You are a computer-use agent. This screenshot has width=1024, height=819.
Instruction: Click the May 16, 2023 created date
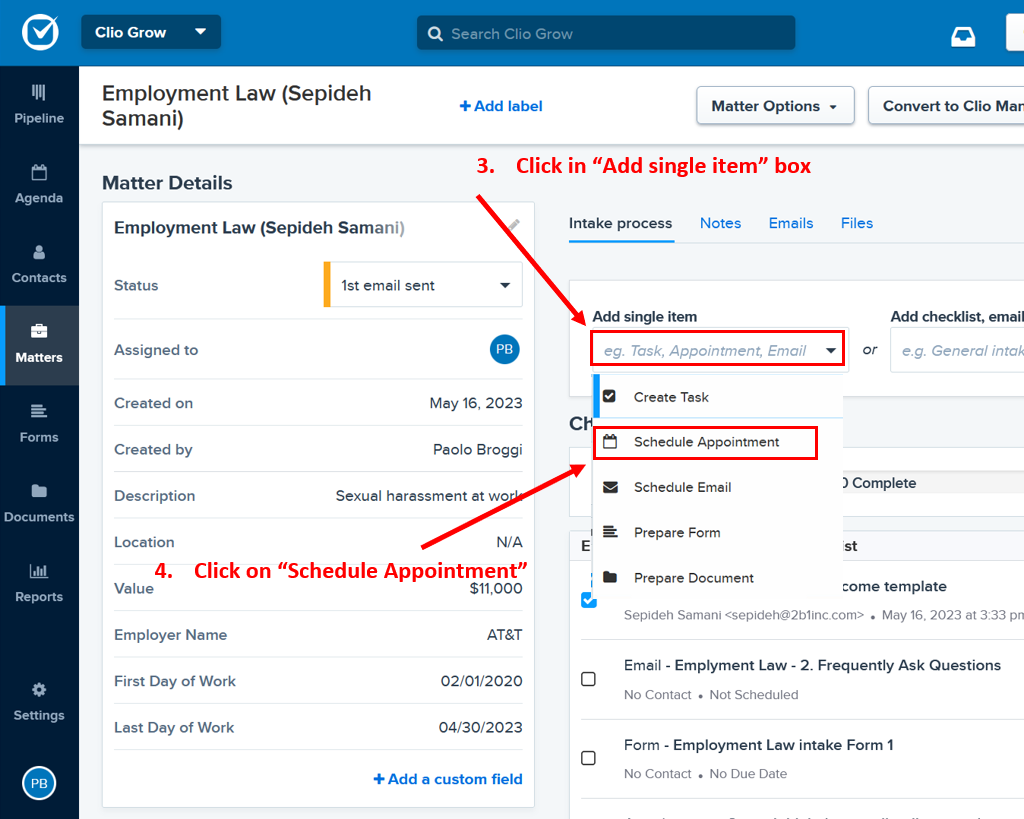[475, 403]
